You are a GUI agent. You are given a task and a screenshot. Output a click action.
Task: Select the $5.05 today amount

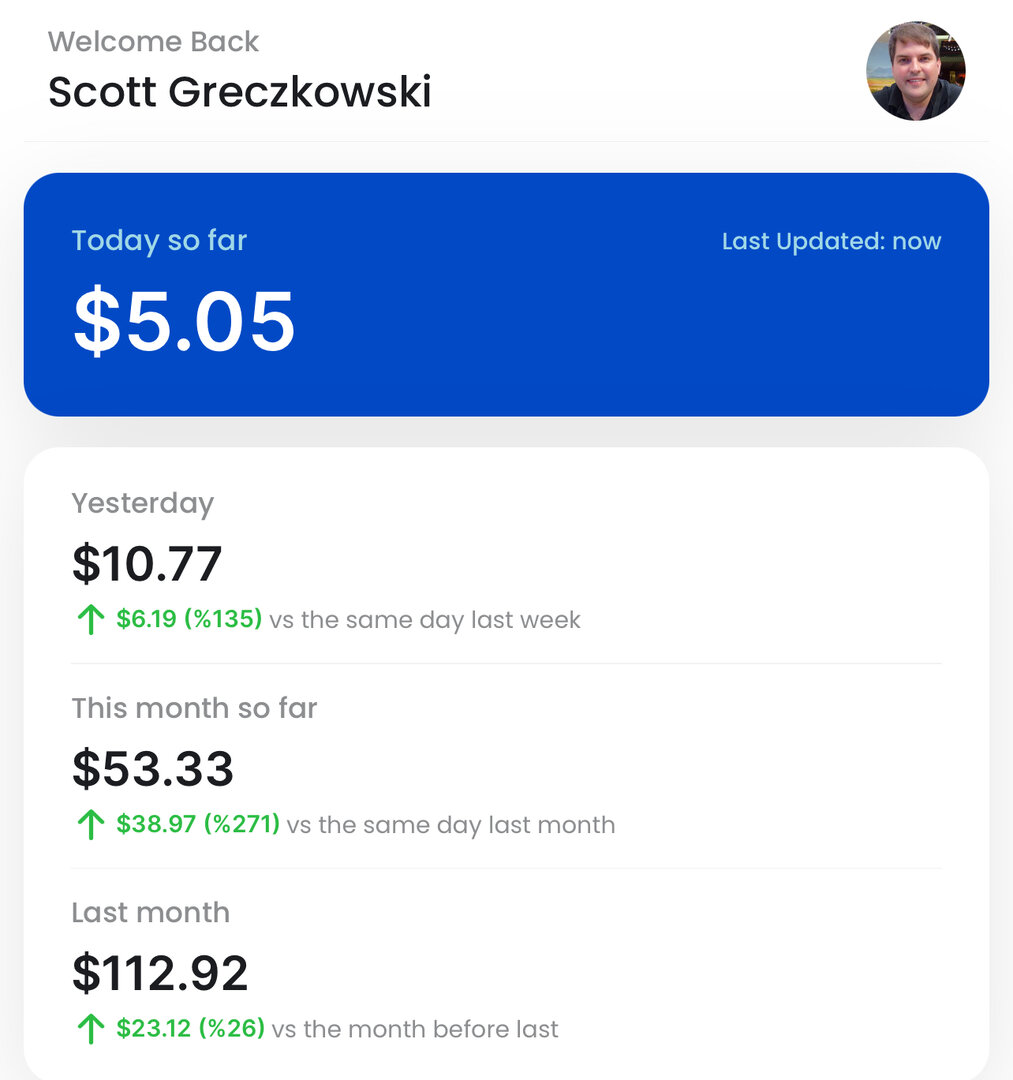coord(184,321)
